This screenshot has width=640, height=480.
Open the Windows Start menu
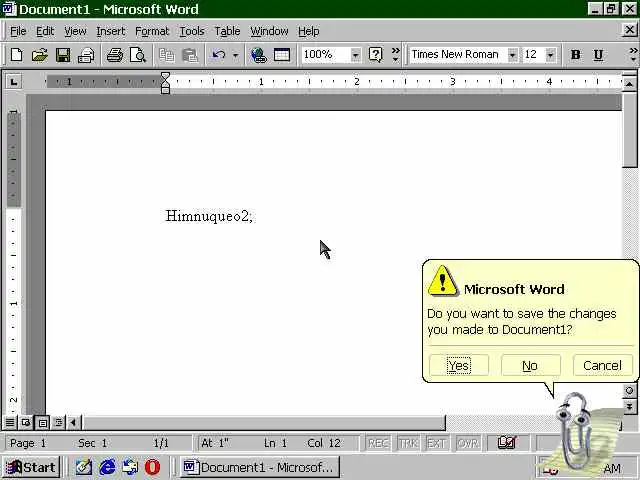[31, 467]
